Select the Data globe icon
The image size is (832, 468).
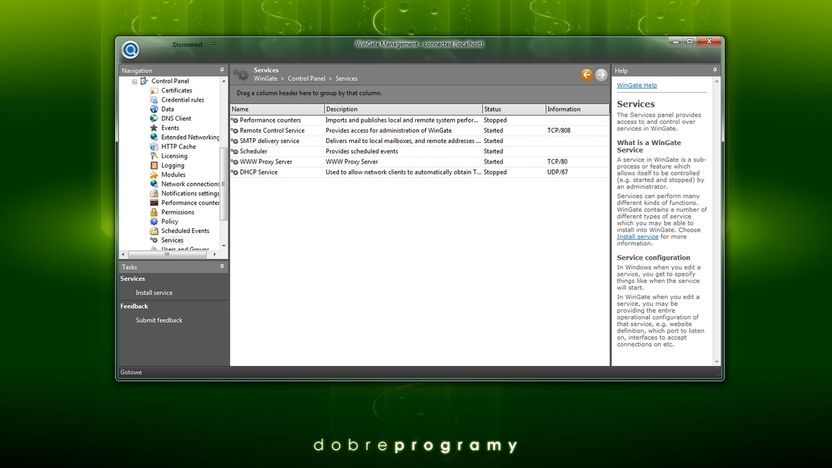pyautogui.click(x=154, y=109)
